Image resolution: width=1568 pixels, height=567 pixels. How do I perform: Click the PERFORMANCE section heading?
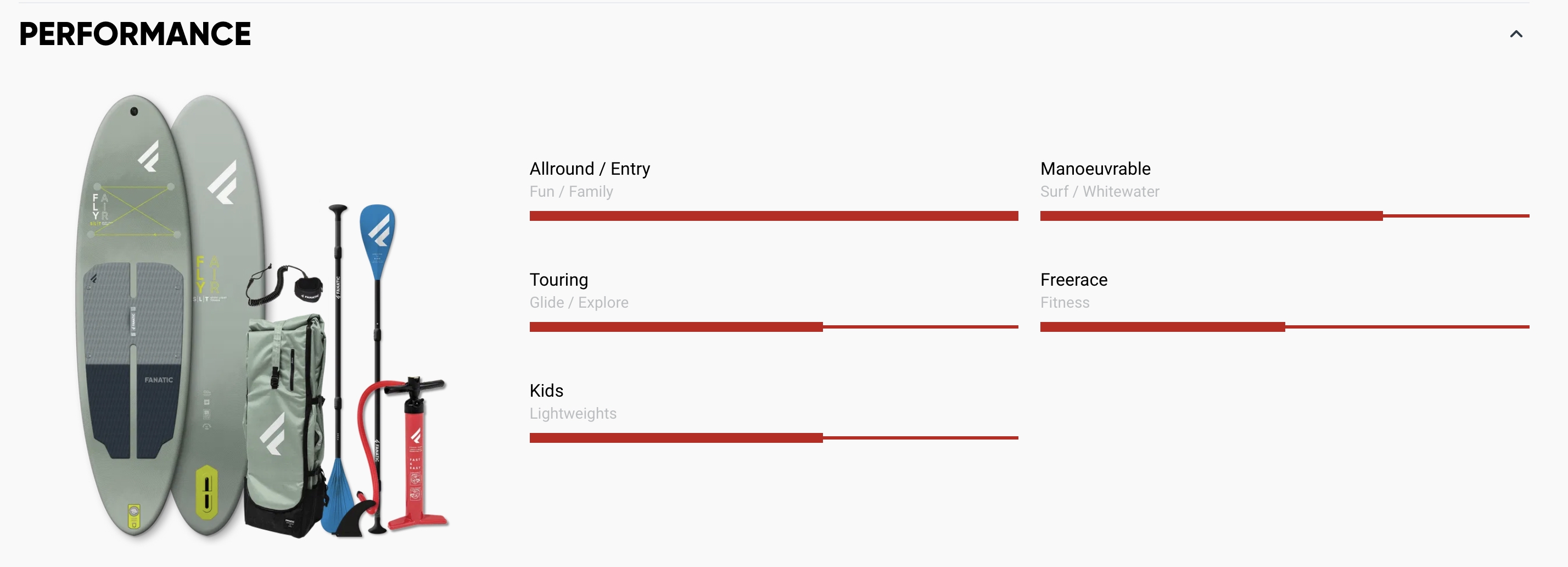(x=135, y=34)
